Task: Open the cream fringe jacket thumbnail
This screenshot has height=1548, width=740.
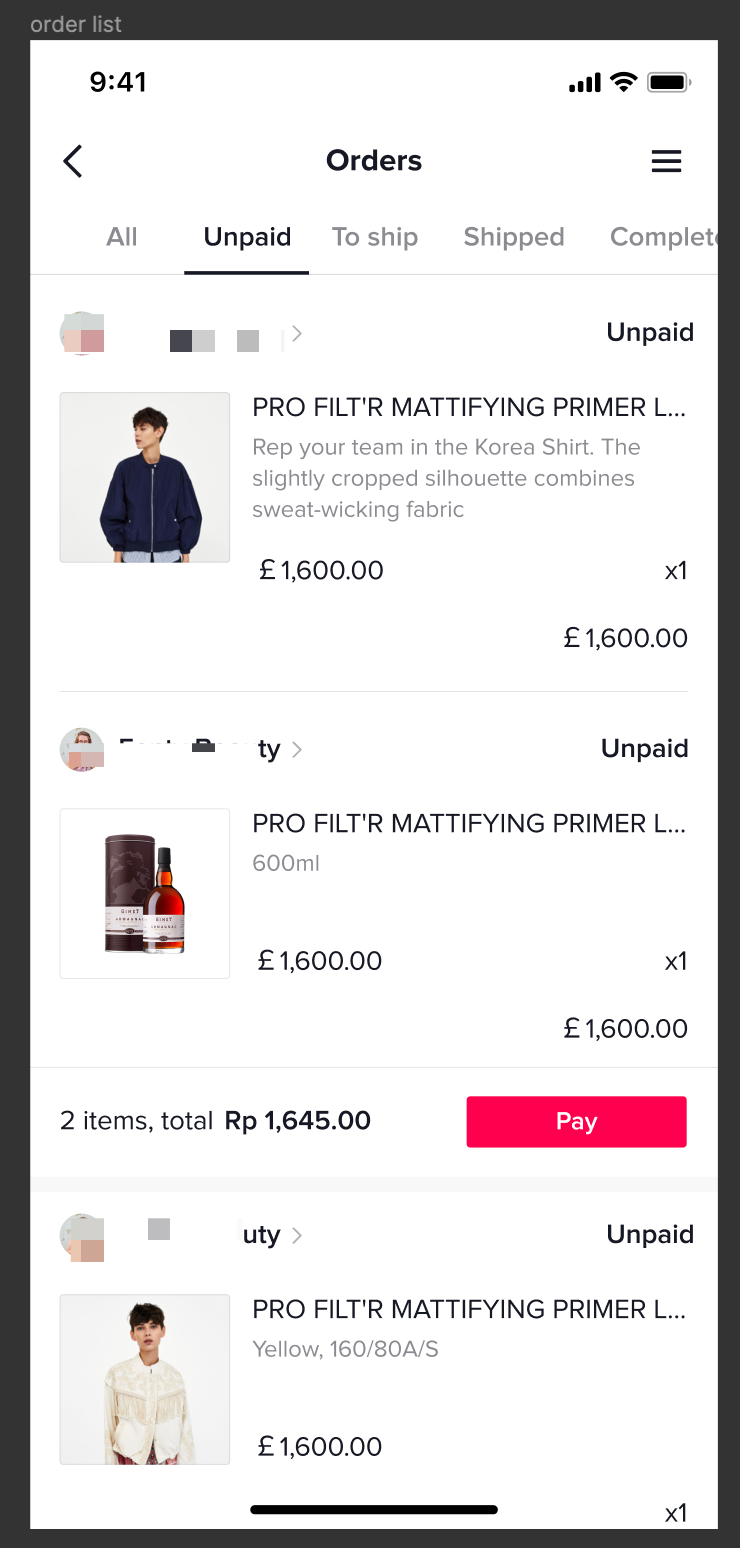Action: point(145,1379)
